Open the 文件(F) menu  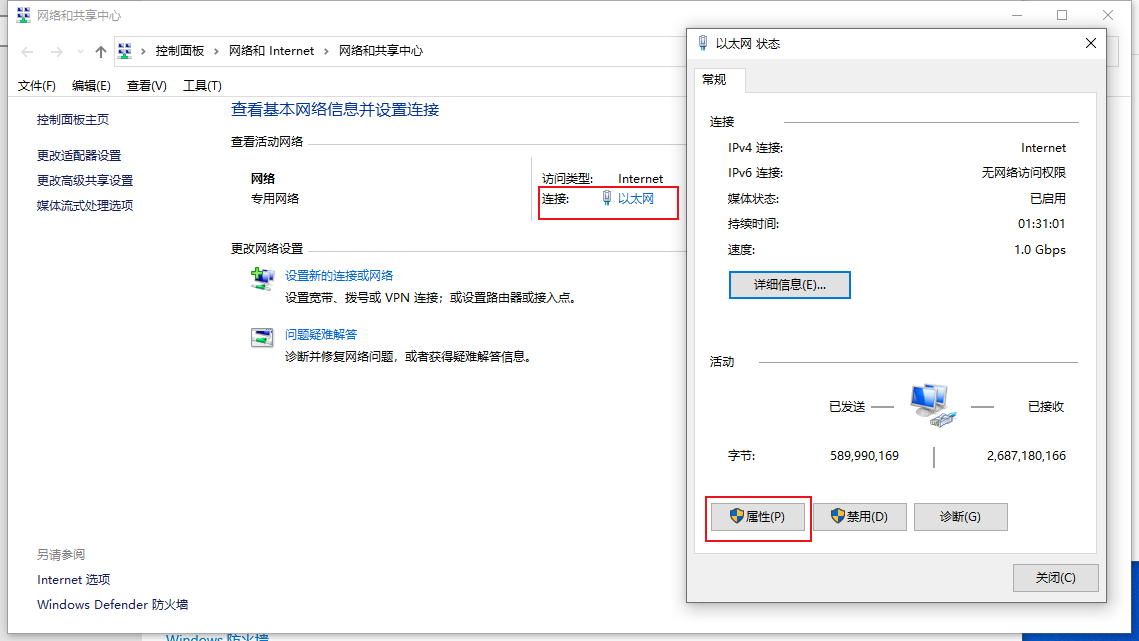click(x=37, y=86)
